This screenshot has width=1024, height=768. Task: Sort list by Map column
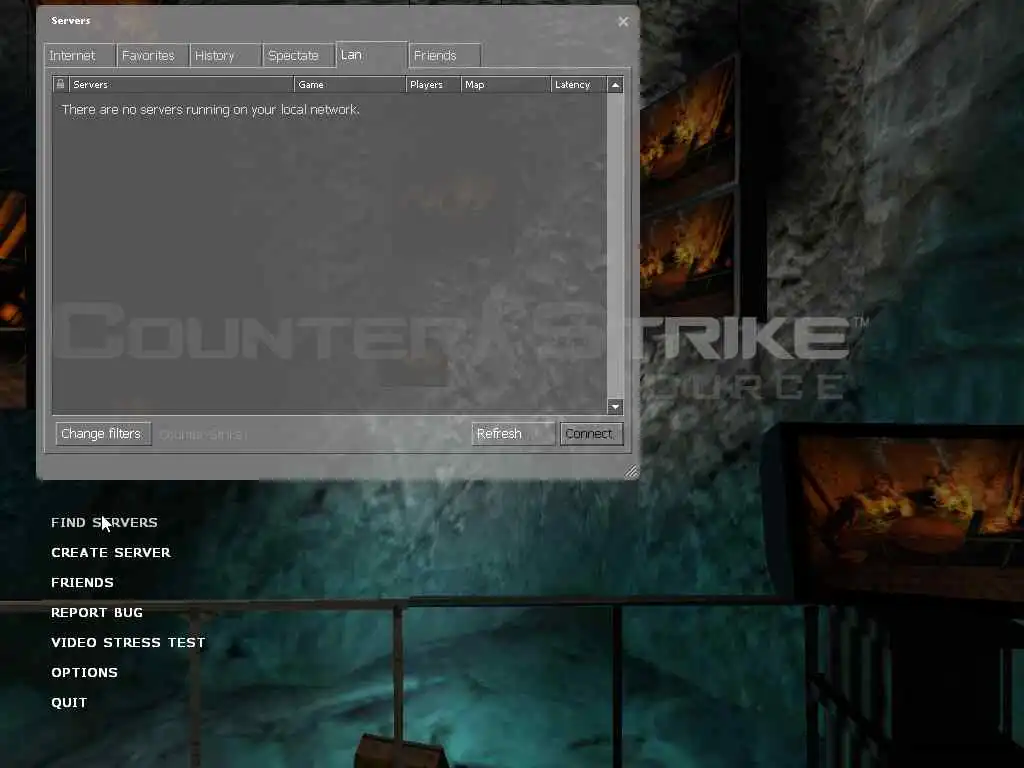coord(505,84)
